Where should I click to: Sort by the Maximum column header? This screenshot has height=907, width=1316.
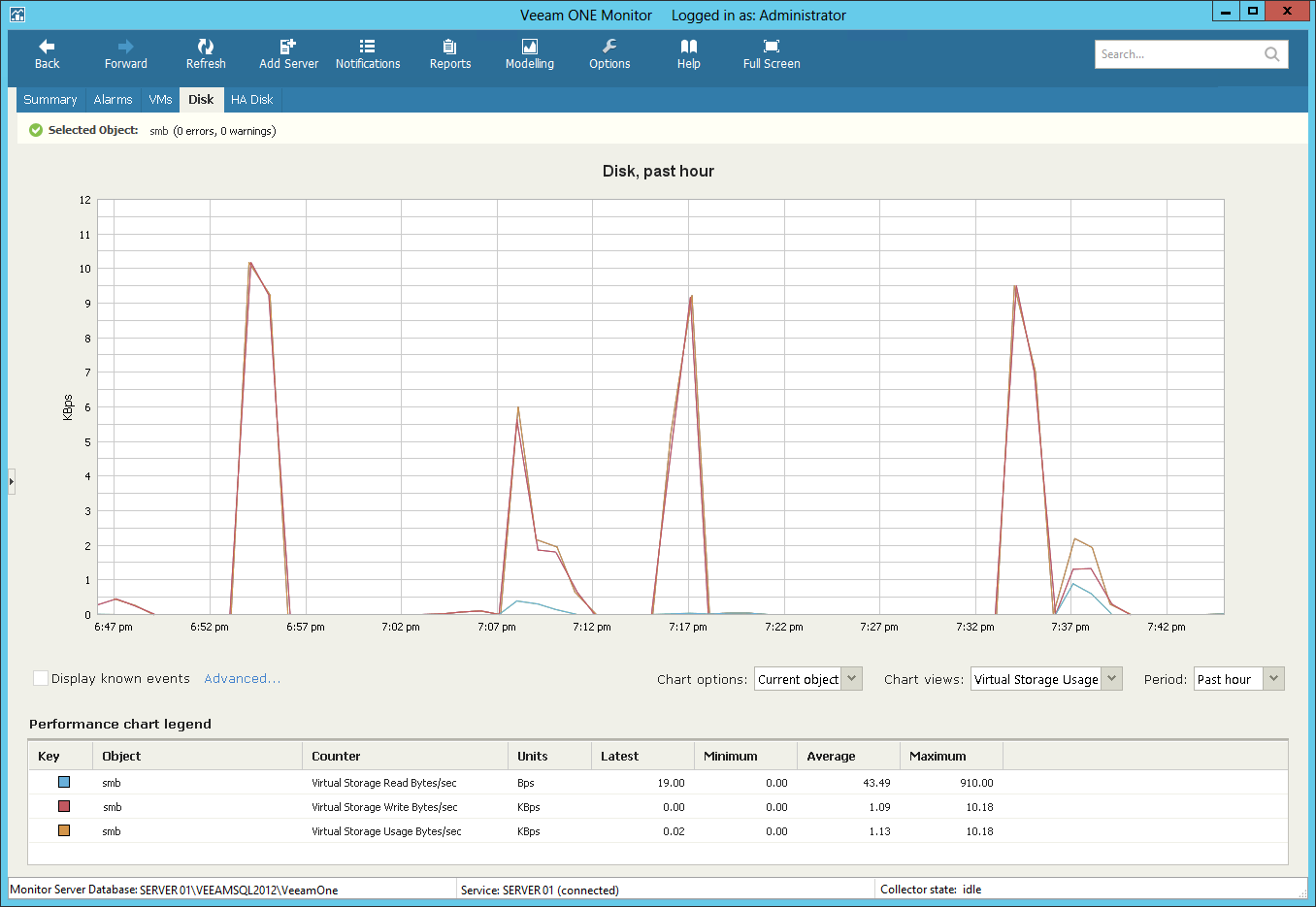click(x=951, y=756)
